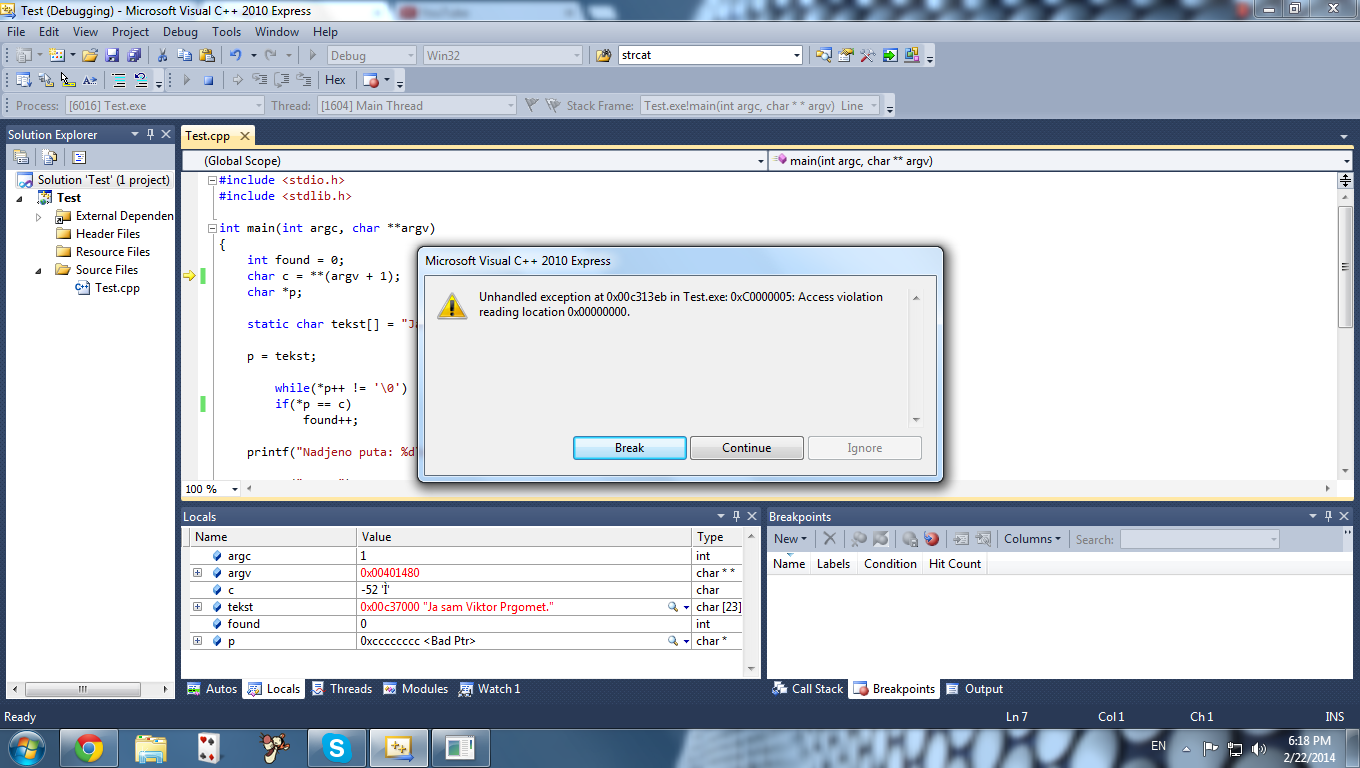Open the strcat find combo box dropdown

pos(797,55)
